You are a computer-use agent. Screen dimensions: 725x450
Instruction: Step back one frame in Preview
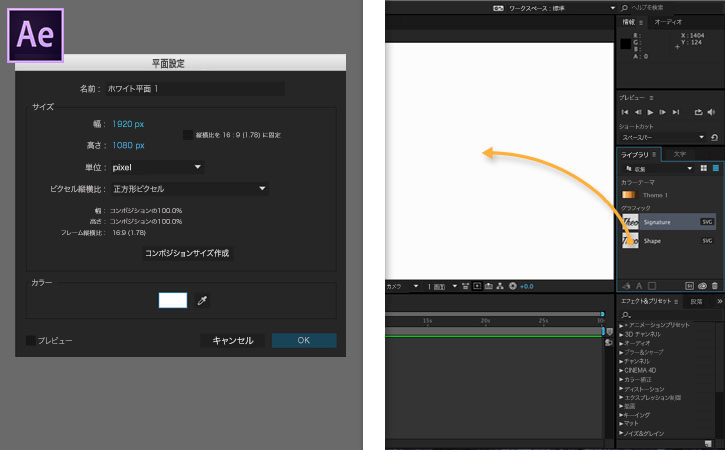point(638,112)
